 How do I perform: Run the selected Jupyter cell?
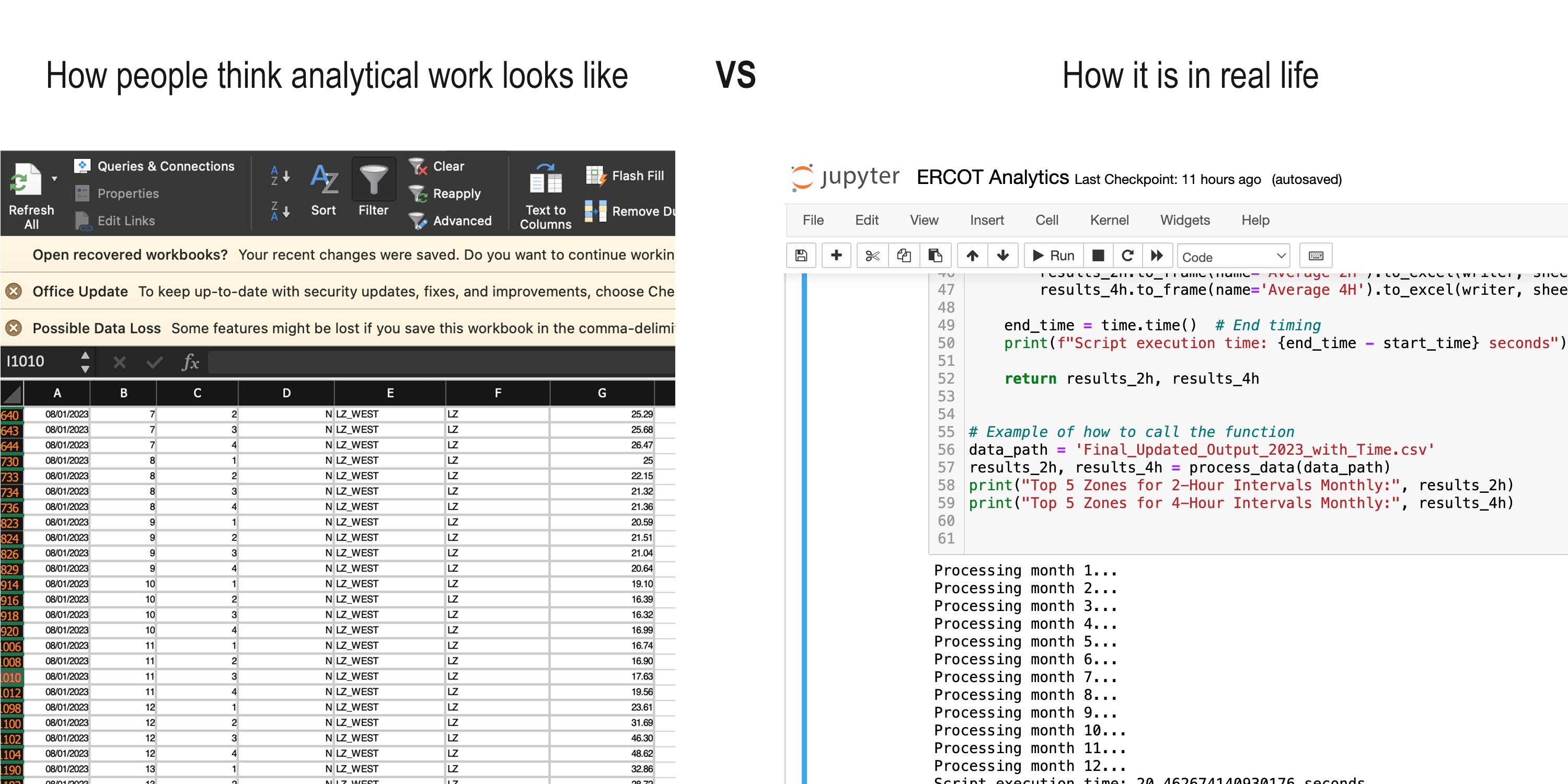1054,256
